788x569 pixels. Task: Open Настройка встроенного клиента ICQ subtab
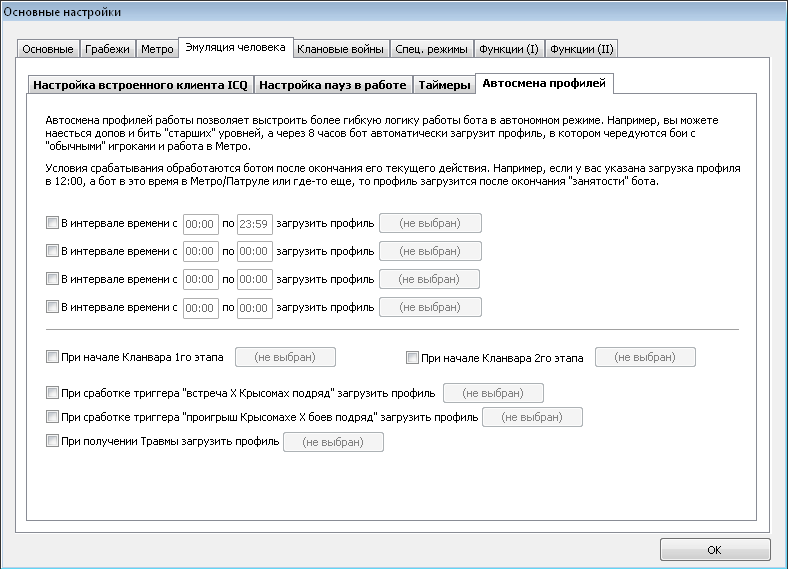click(141, 85)
